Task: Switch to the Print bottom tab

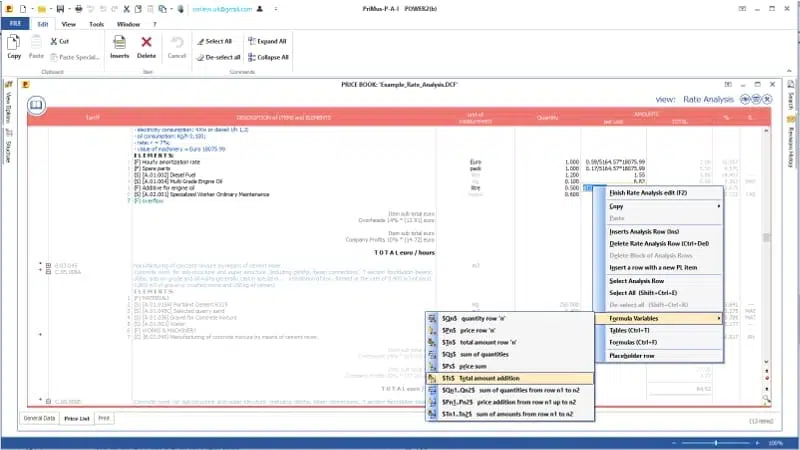Action: click(x=104, y=418)
